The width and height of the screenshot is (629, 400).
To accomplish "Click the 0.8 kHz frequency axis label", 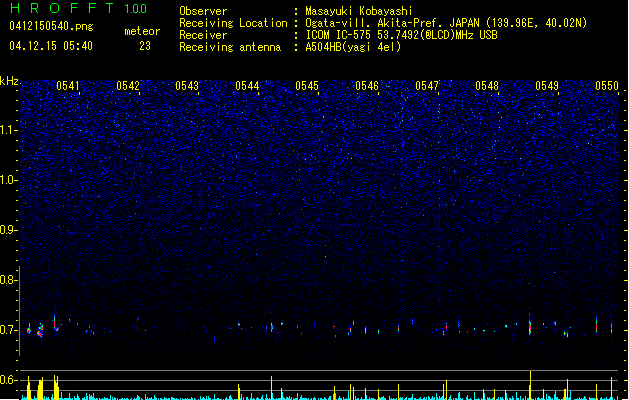I will (x=8, y=280).
